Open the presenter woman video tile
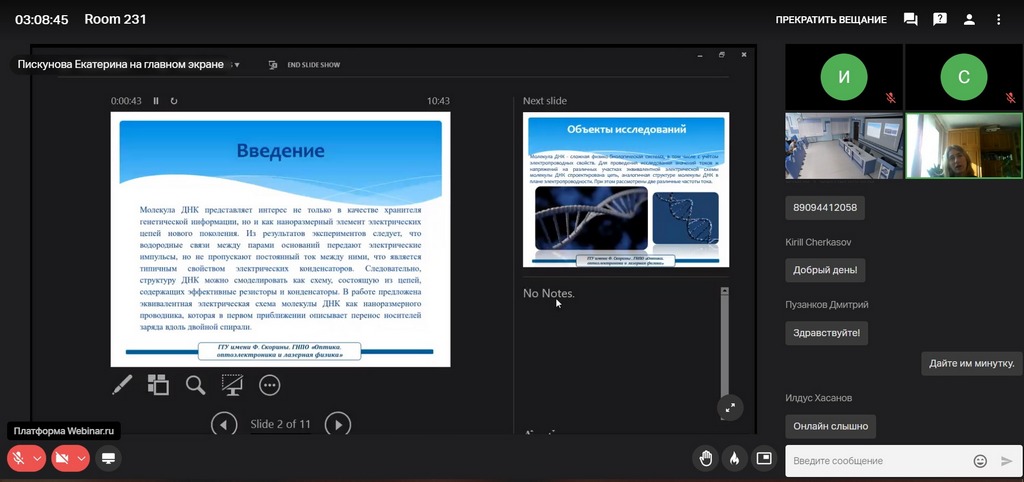Screen dimensions: 1024x482 (964, 146)
